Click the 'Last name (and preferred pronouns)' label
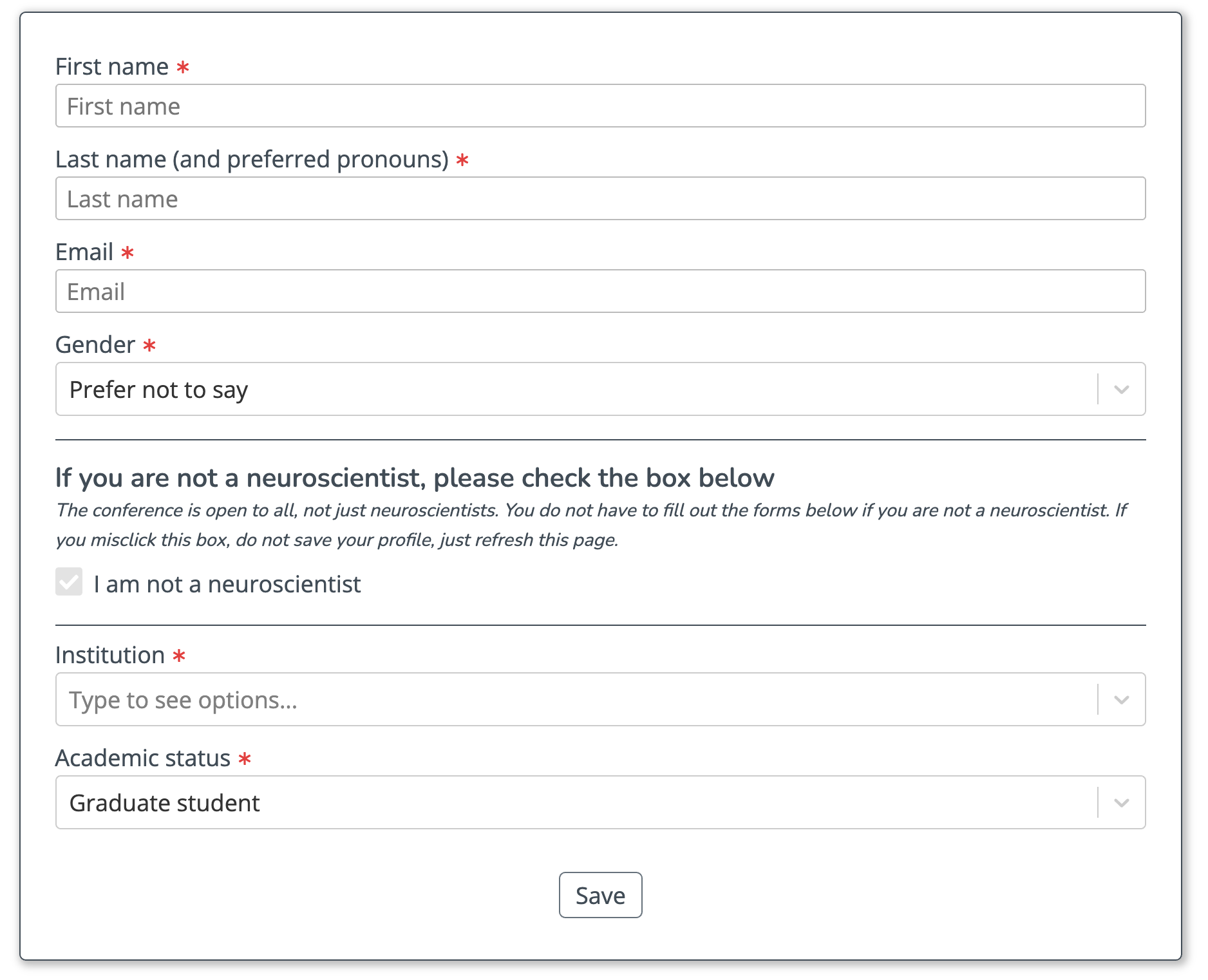The height and width of the screenshot is (980, 1208). coord(252,160)
